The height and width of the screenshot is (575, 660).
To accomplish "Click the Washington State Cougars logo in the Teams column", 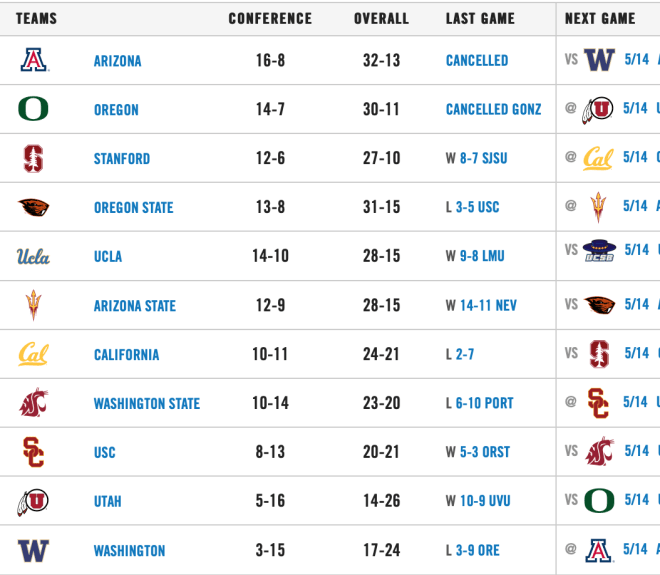I will coord(34,403).
